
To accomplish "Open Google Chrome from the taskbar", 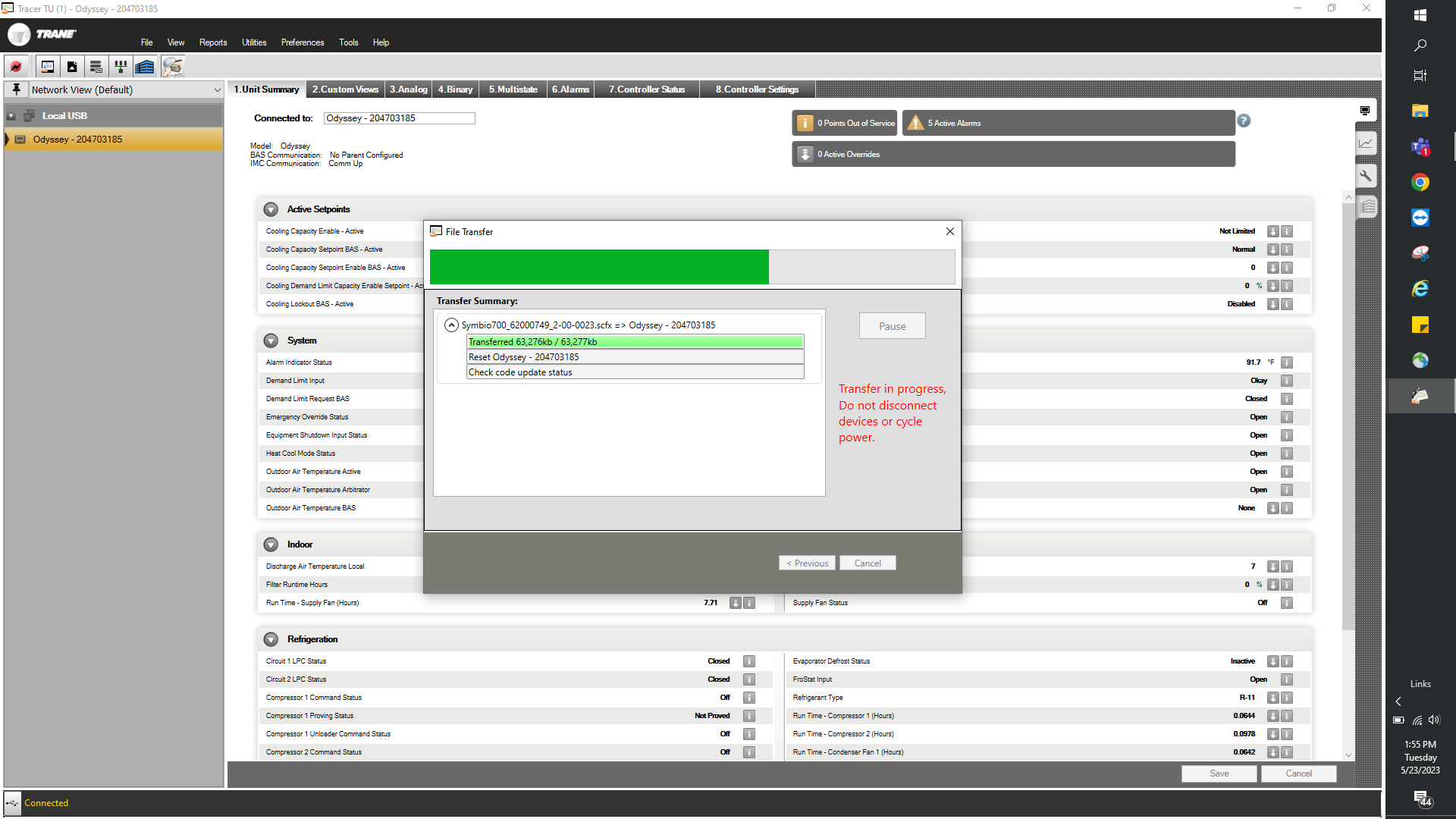I will [x=1420, y=182].
